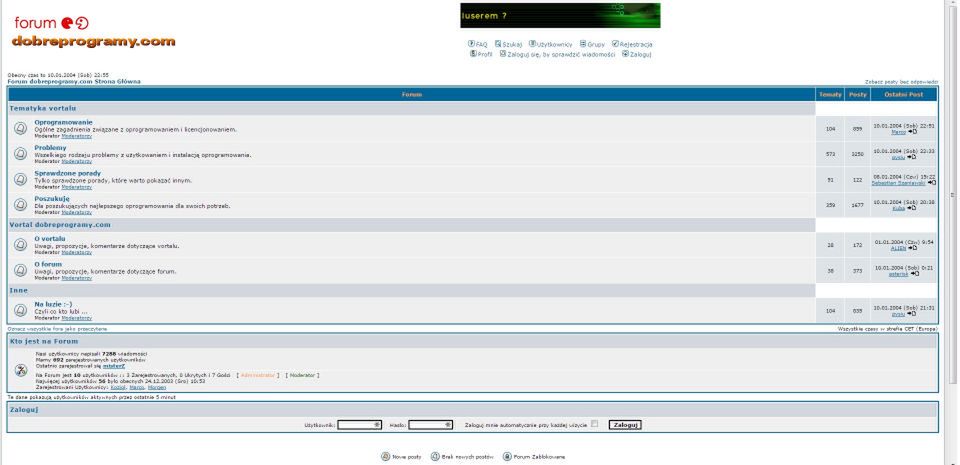Screen dimensions: 960x465
Task: Open the Szukaj search page
Action: [512, 45]
